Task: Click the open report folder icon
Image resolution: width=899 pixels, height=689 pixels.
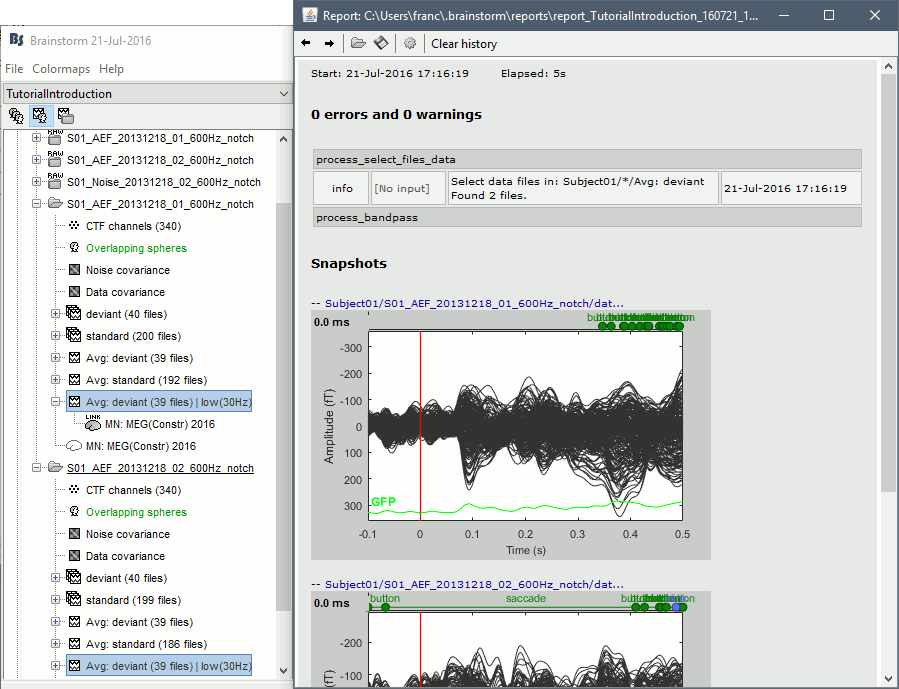Action: coord(357,43)
